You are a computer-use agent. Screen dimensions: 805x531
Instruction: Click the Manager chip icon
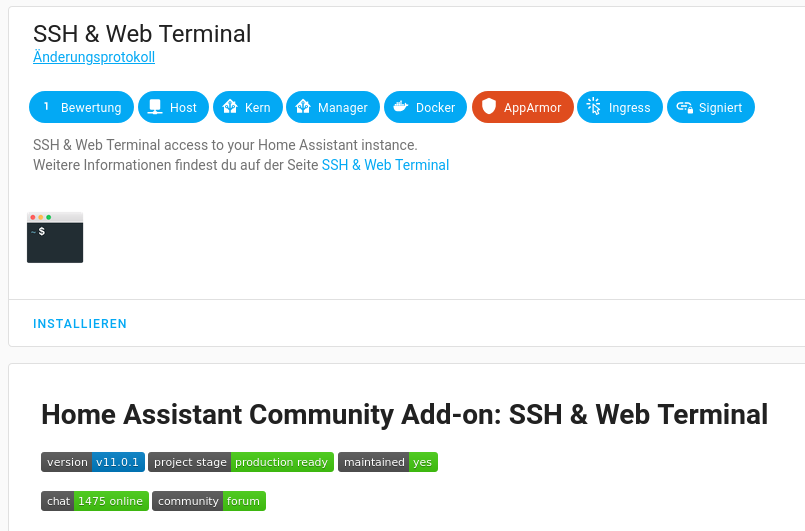coord(303,107)
